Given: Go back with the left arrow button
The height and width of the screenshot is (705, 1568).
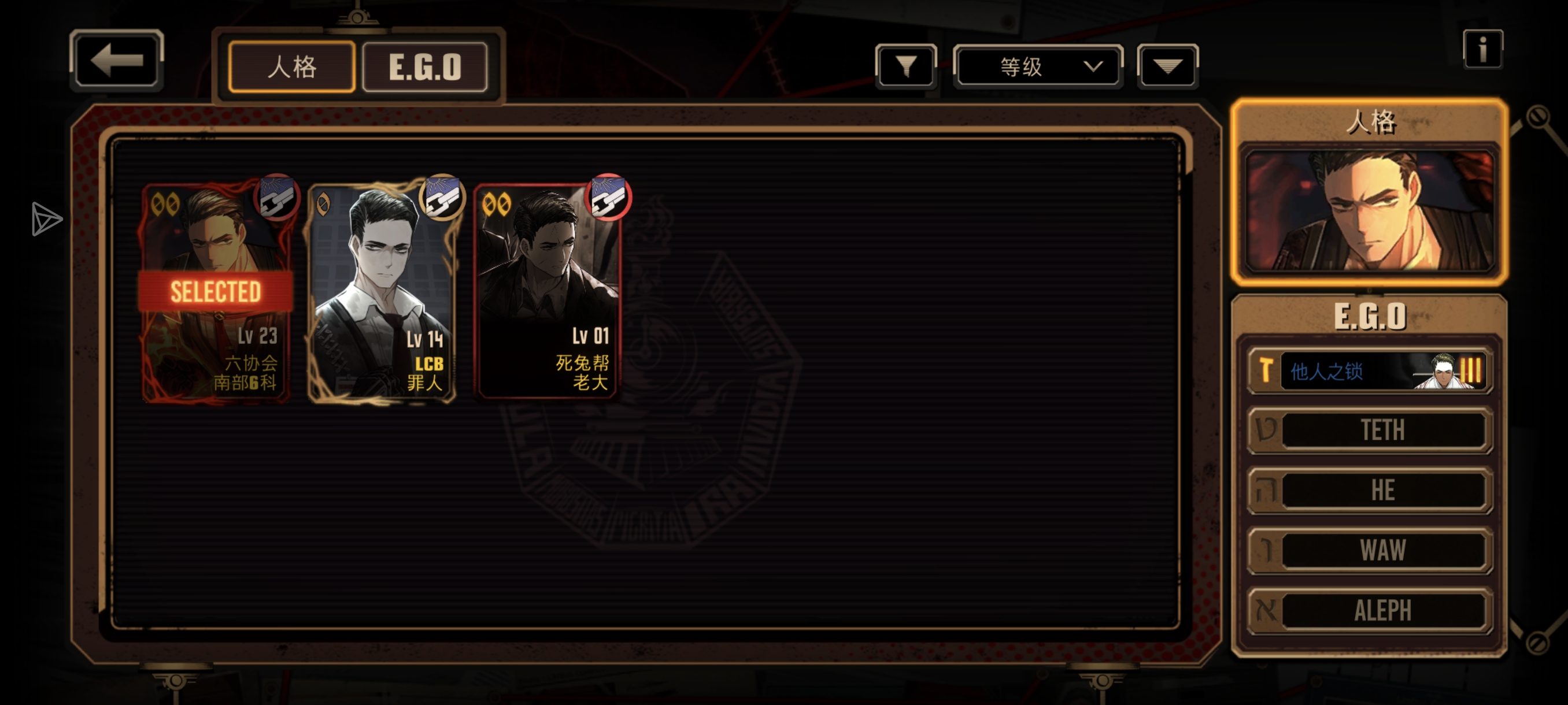Looking at the screenshot, I should pyautogui.click(x=116, y=60).
